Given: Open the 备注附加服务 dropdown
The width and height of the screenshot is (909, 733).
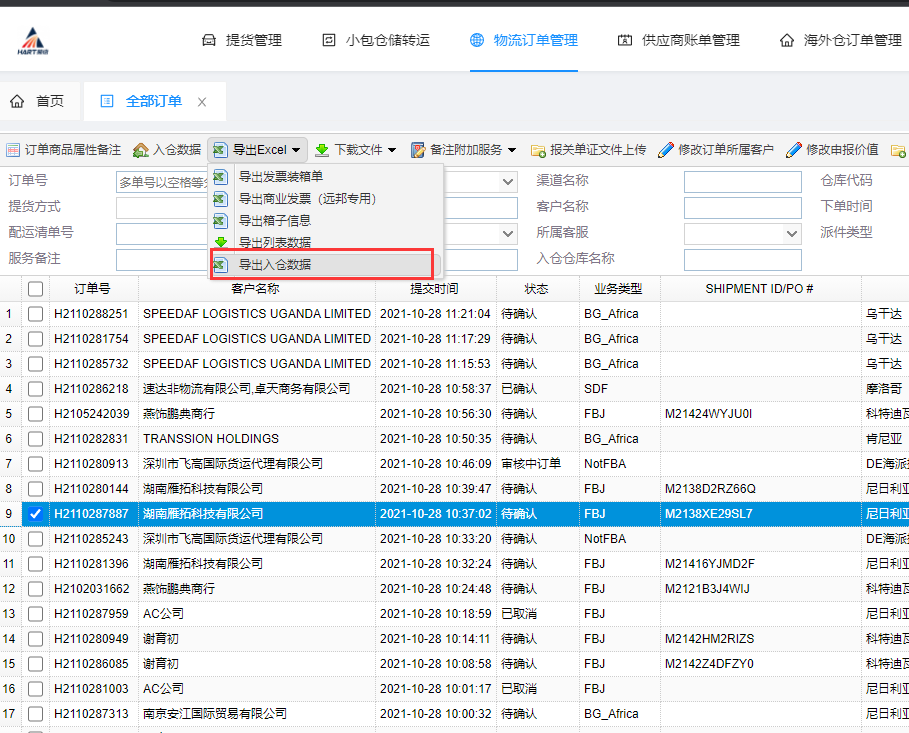Looking at the screenshot, I should (x=463, y=150).
